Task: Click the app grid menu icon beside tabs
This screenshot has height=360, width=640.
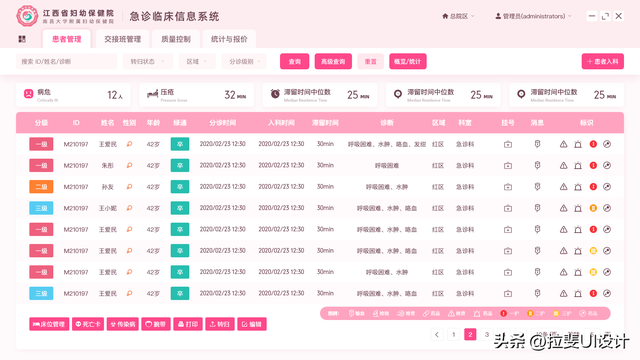Action: click(x=22, y=39)
